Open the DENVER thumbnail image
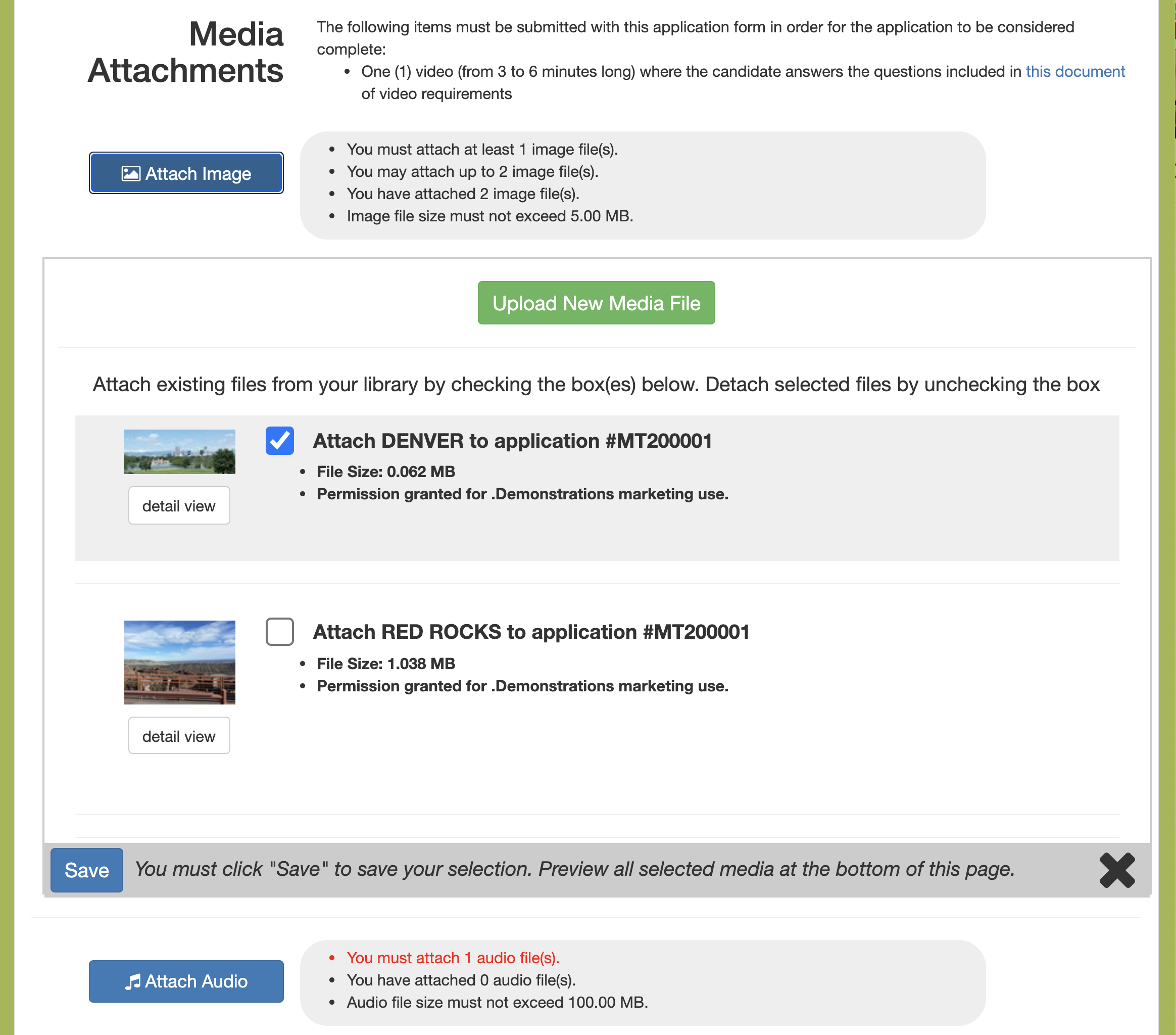Viewport: 1176px width, 1035px height. (x=179, y=451)
